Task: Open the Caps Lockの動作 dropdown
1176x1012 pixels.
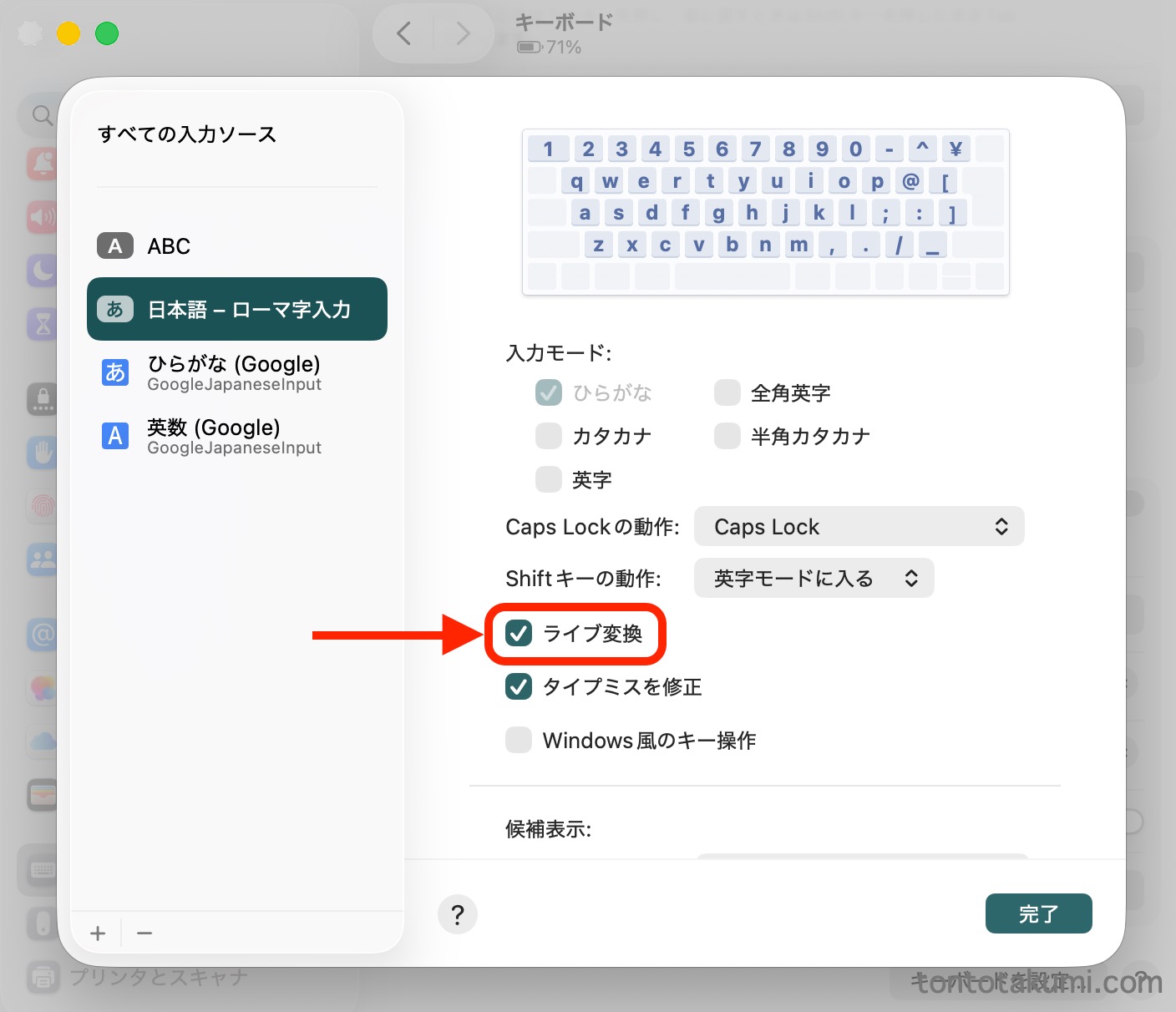Action: pyautogui.click(x=859, y=527)
